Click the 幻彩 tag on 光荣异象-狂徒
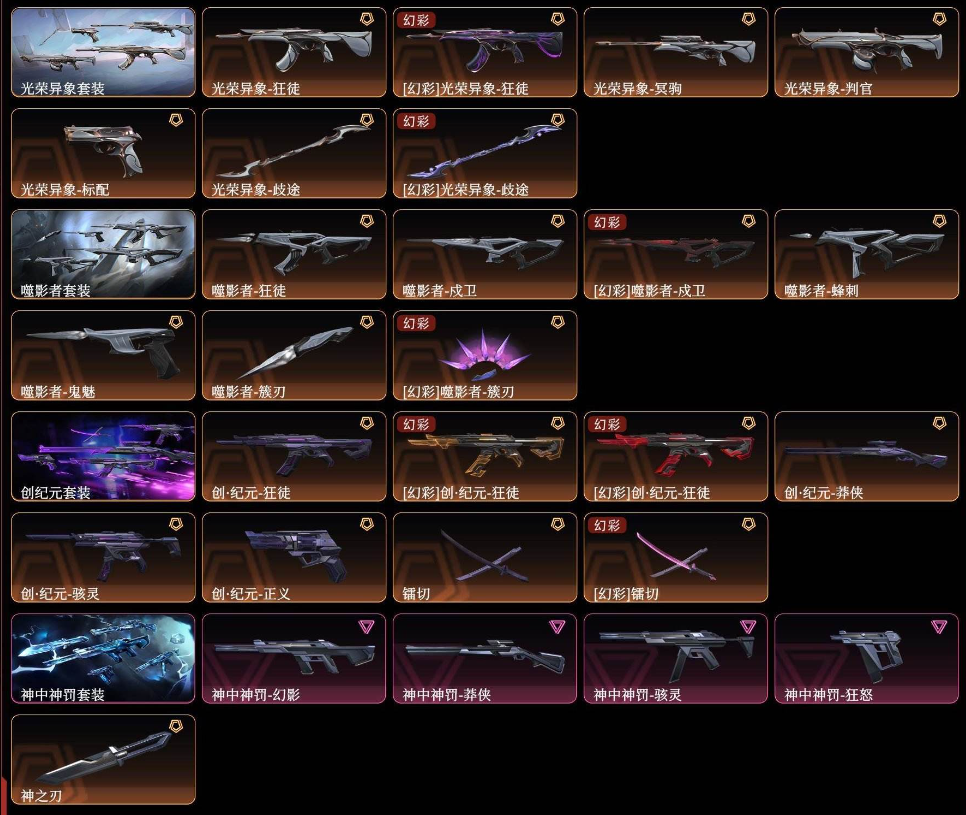The height and width of the screenshot is (815, 966). coord(416,20)
